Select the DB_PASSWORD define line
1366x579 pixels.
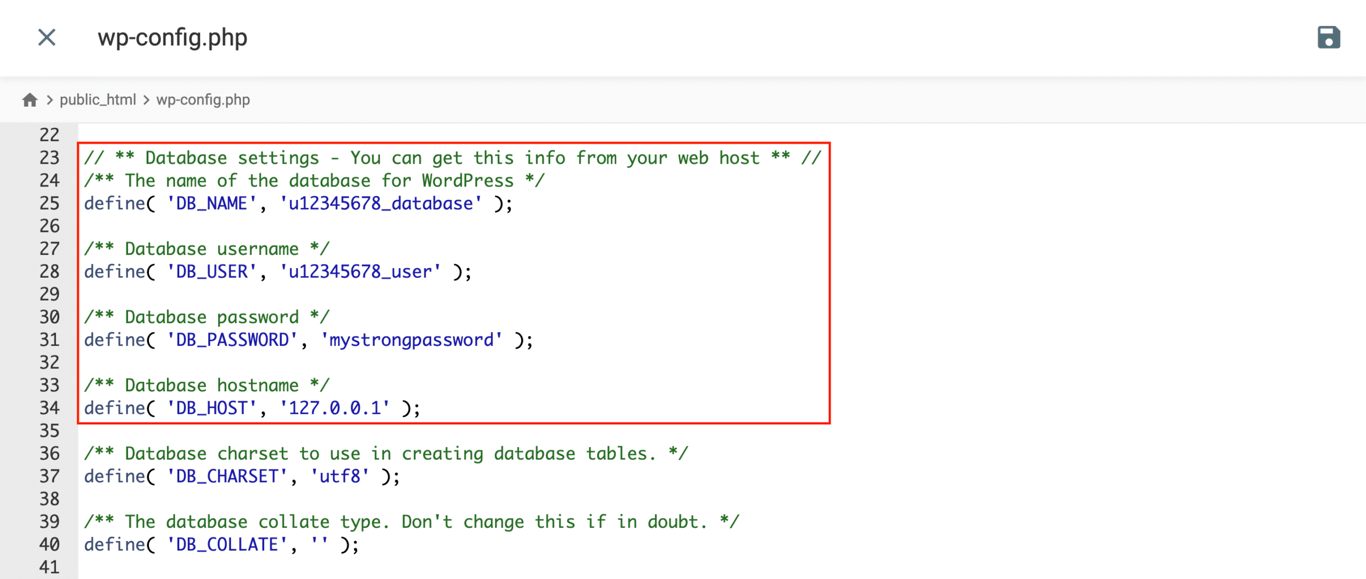308,339
